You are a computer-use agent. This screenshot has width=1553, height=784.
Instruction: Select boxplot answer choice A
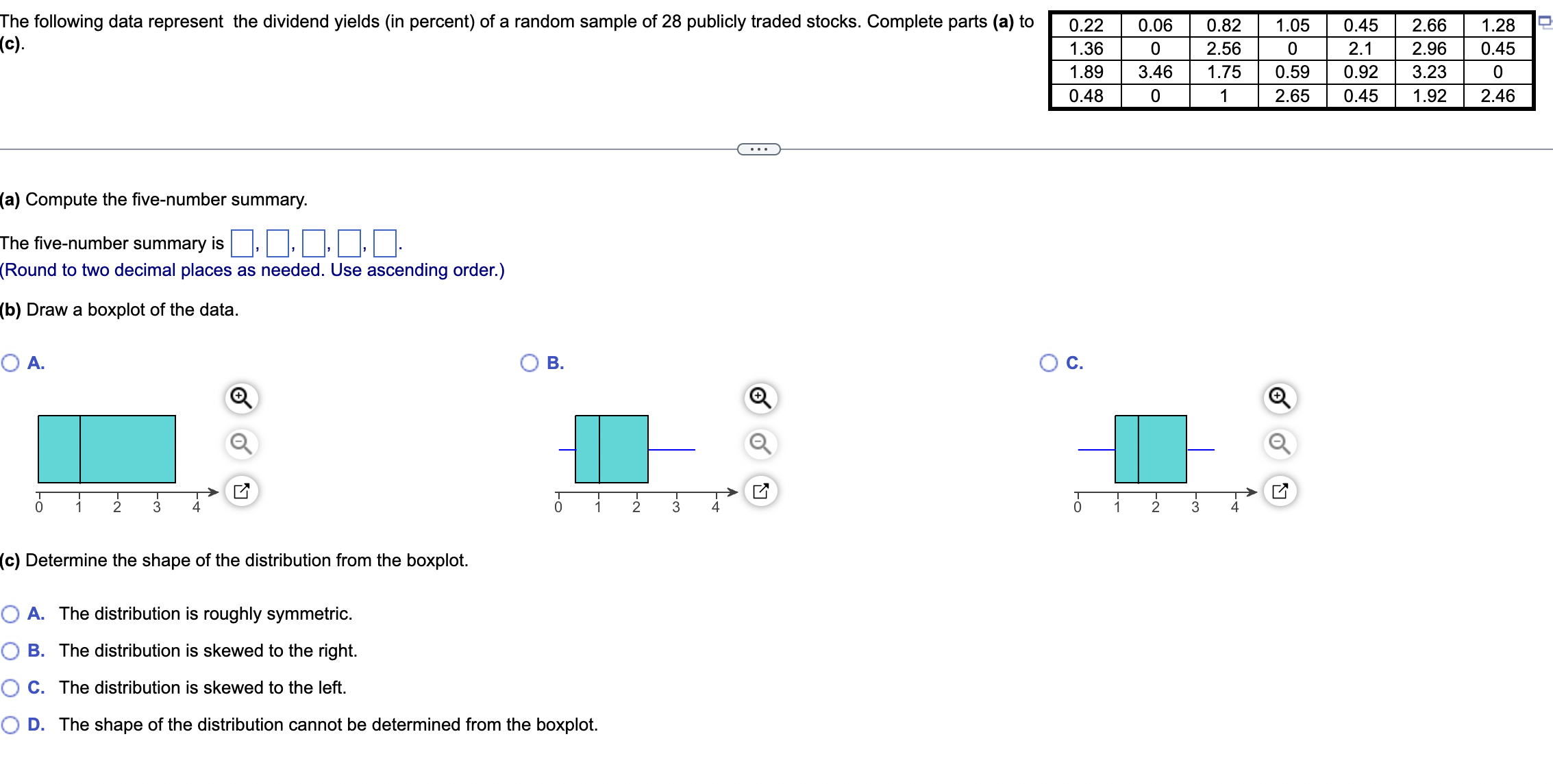click(10, 363)
